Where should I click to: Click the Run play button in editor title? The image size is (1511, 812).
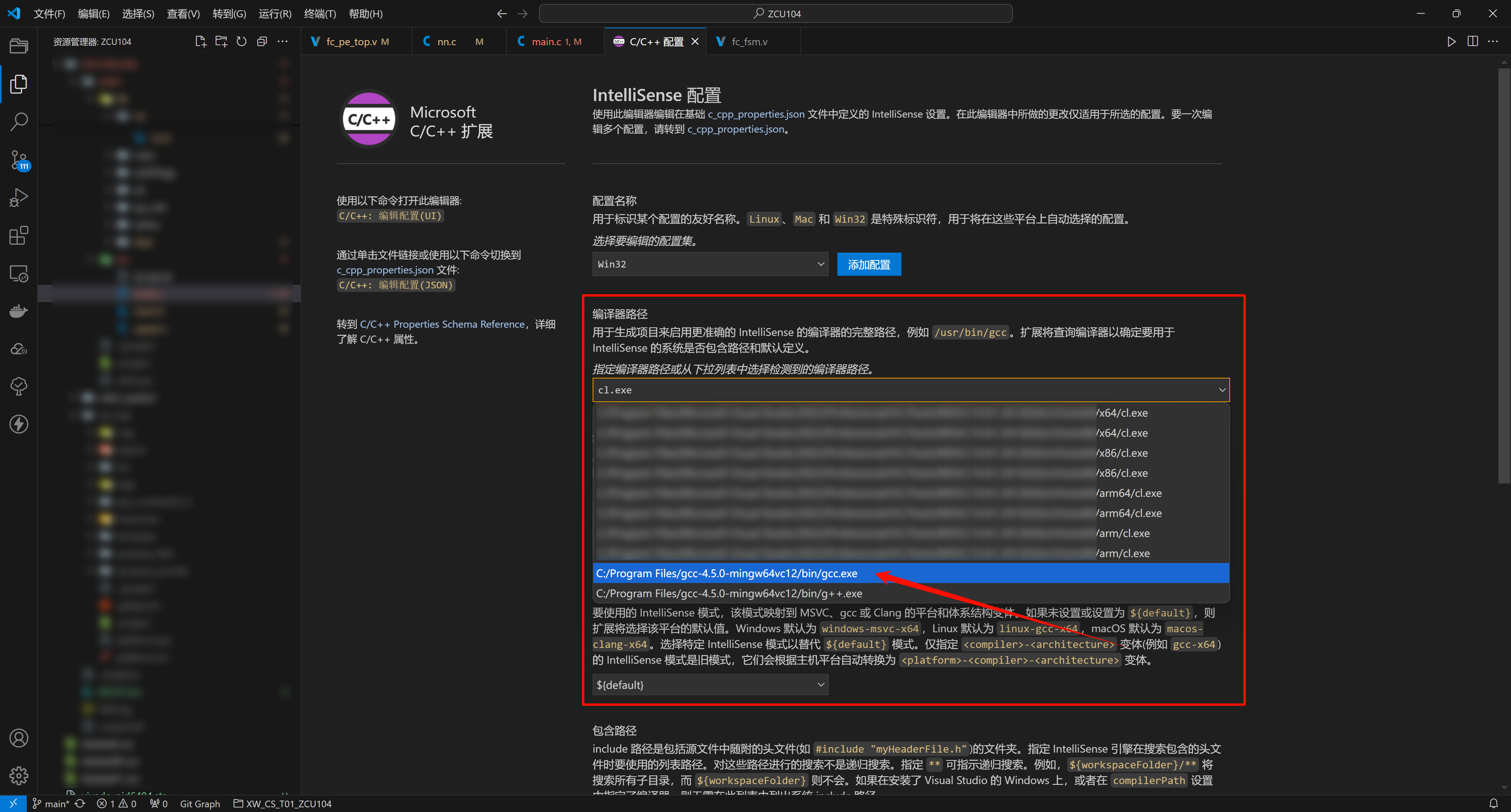click(x=1451, y=42)
